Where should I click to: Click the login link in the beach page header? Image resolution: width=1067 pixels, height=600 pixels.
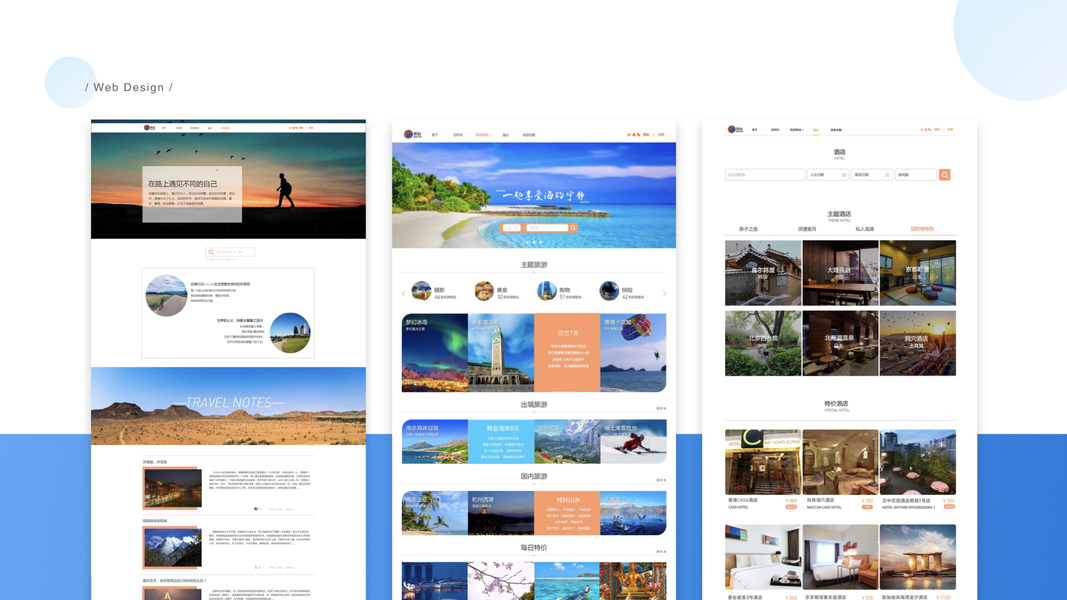646,135
